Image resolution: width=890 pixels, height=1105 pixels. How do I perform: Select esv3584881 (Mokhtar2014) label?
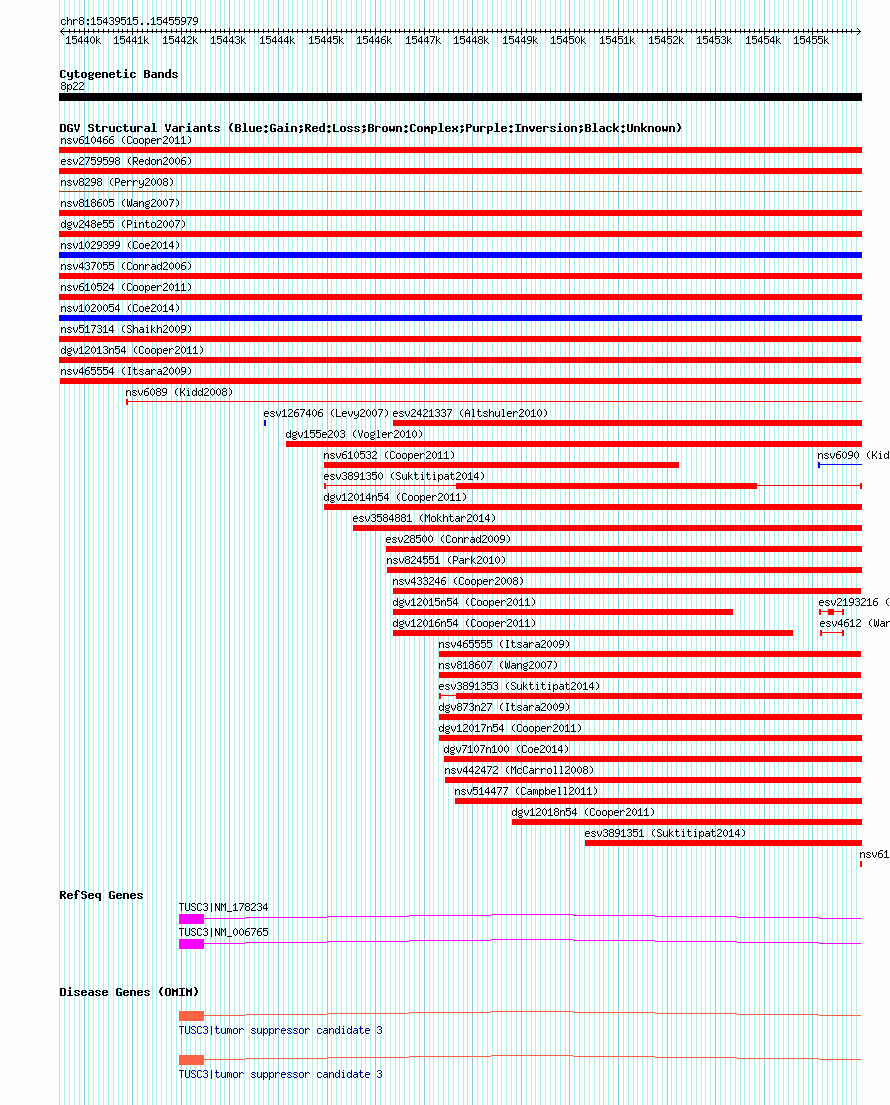424,519
